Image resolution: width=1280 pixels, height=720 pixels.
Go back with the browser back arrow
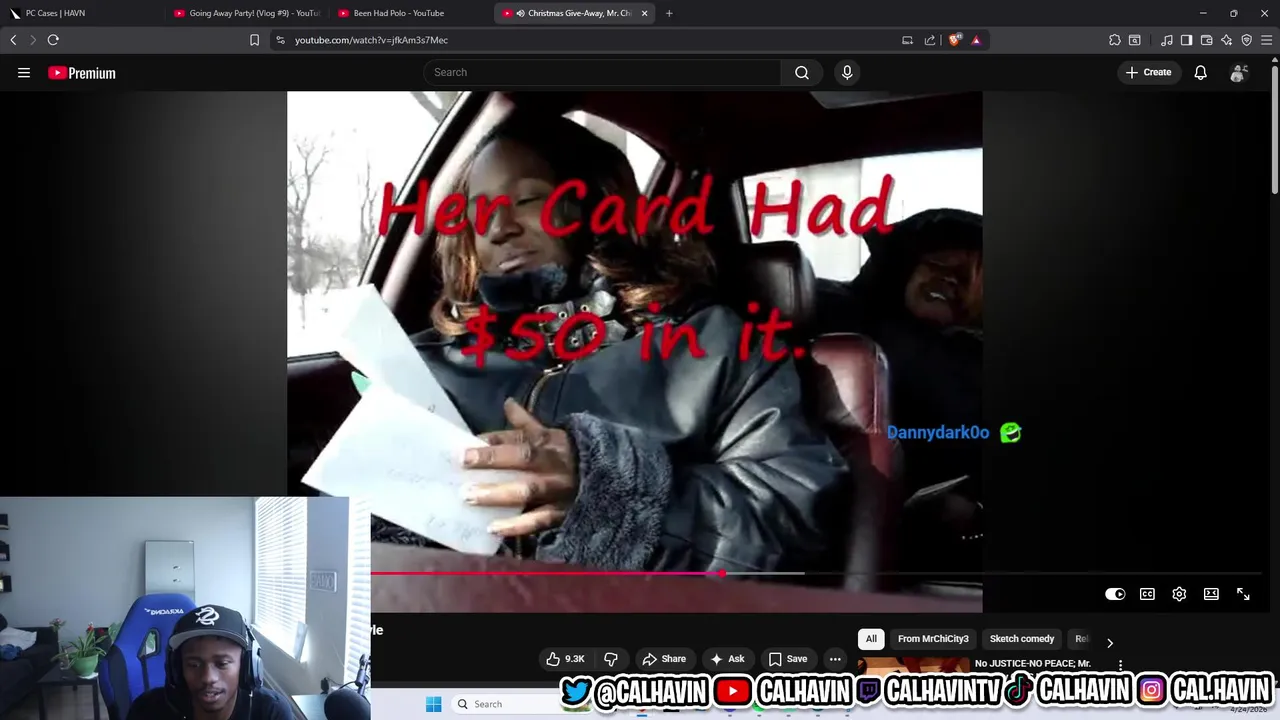pyautogui.click(x=13, y=40)
